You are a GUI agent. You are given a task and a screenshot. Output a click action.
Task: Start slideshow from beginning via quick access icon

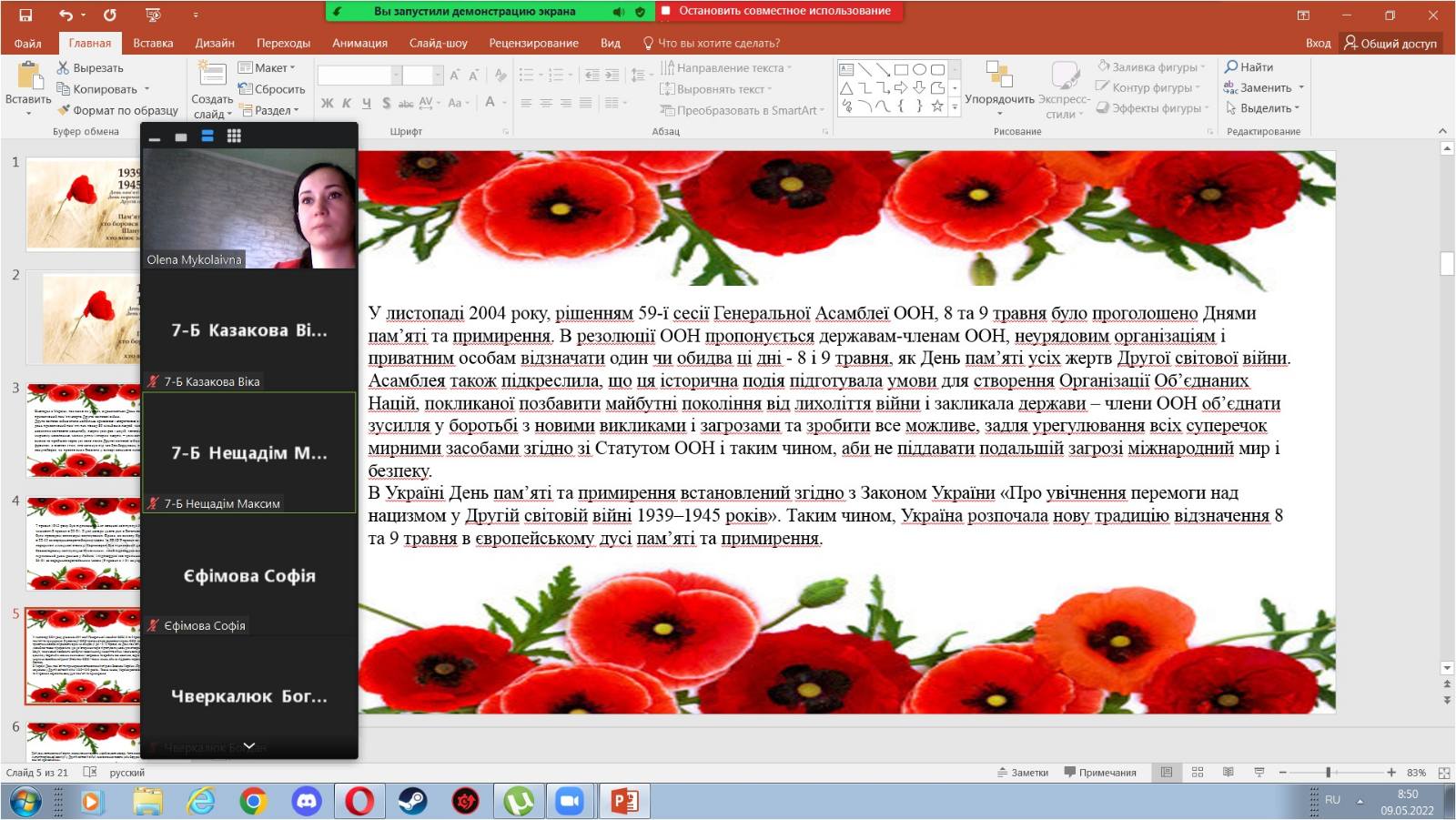(153, 15)
